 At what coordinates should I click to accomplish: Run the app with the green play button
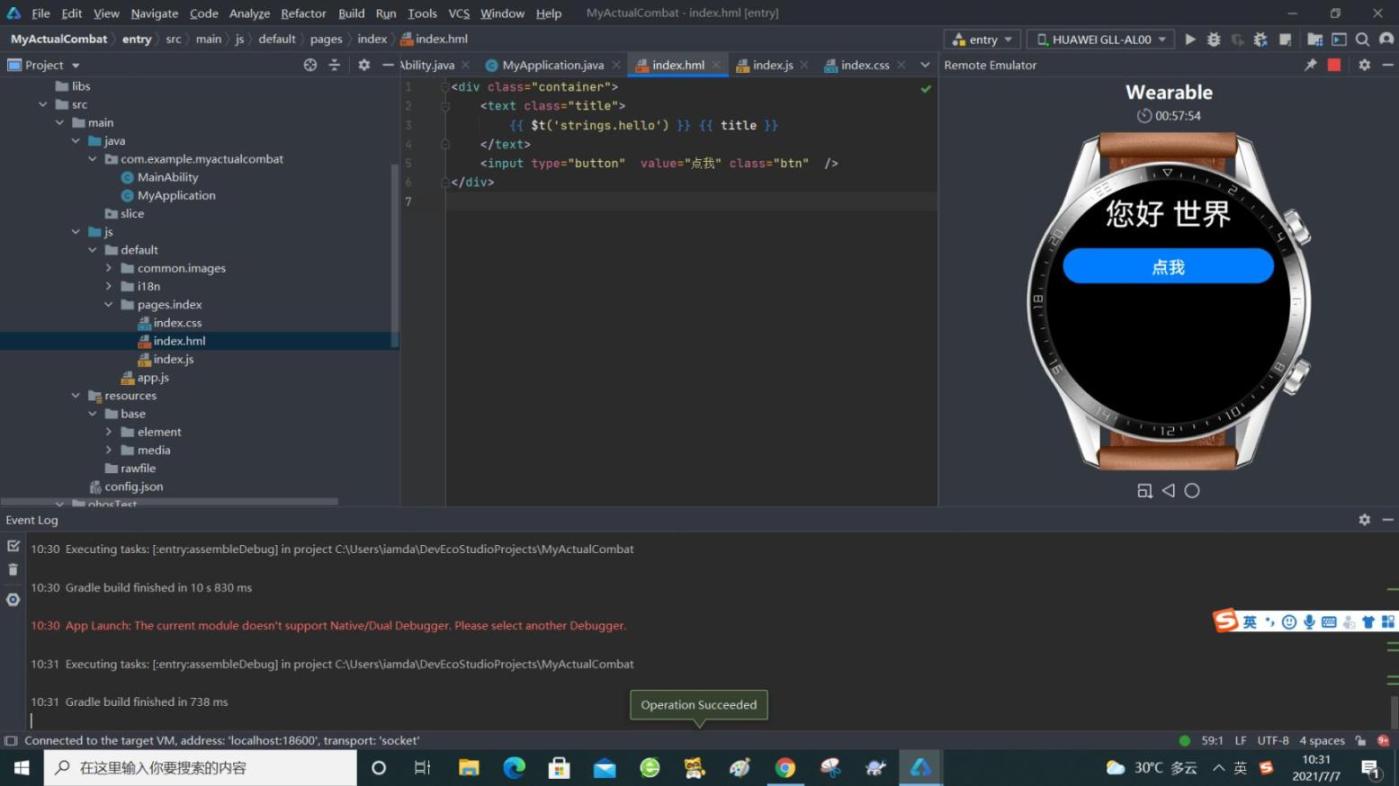[1190, 40]
